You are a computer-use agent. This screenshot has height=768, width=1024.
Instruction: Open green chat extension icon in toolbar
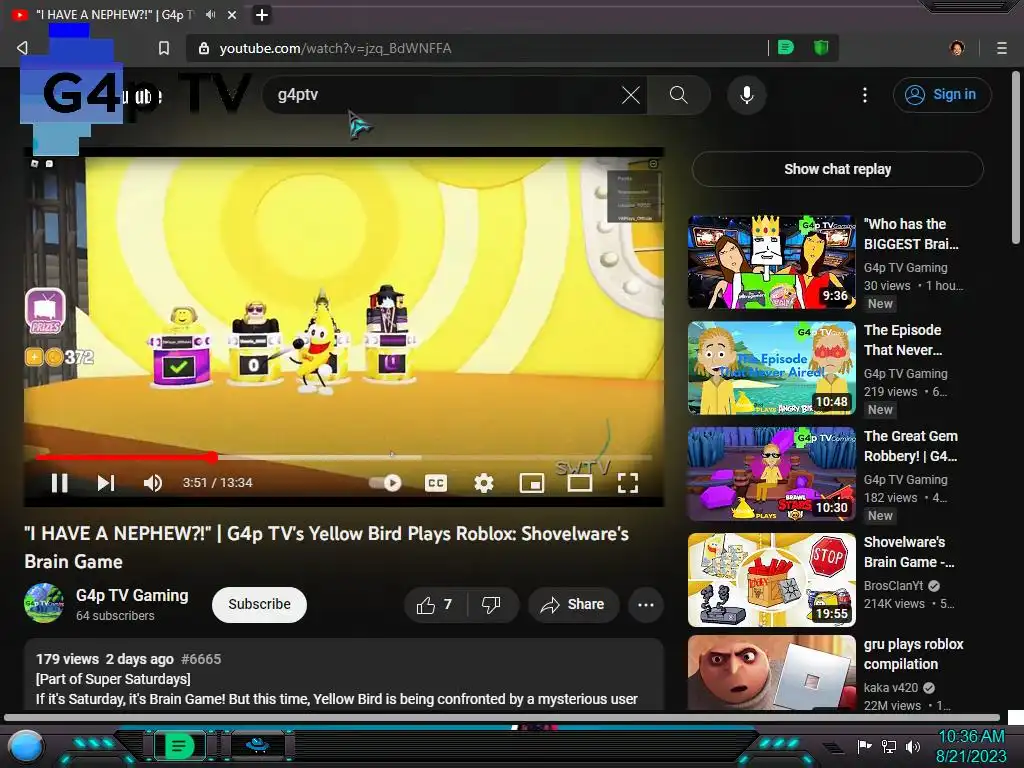(x=786, y=48)
